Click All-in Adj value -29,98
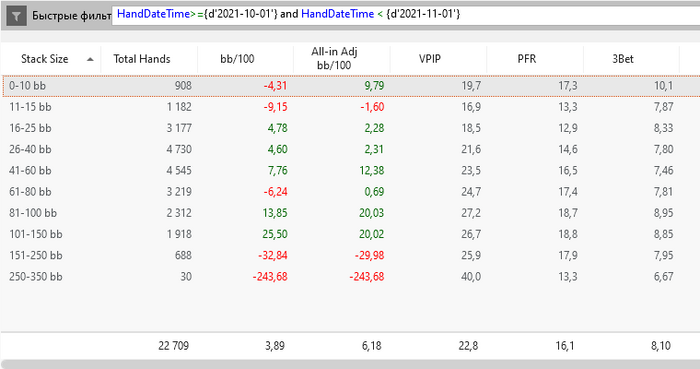The width and height of the screenshot is (700, 369). [370, 255]
